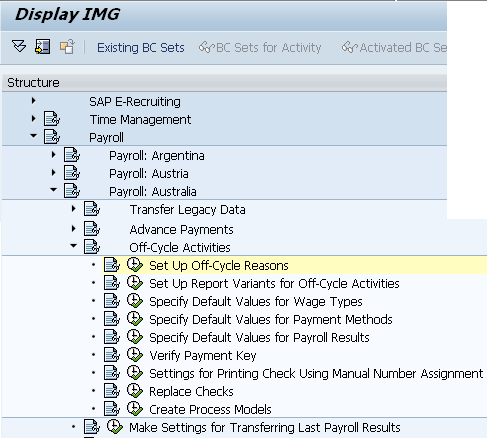Expand the SAP E-Recruiting node
This screenshot has height=442, width=487.
[x=33, y=101]
